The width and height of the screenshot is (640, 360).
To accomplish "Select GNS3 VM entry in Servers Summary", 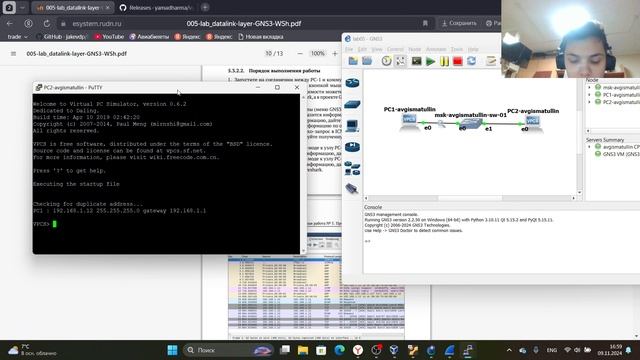I will [x=617, y=154].
